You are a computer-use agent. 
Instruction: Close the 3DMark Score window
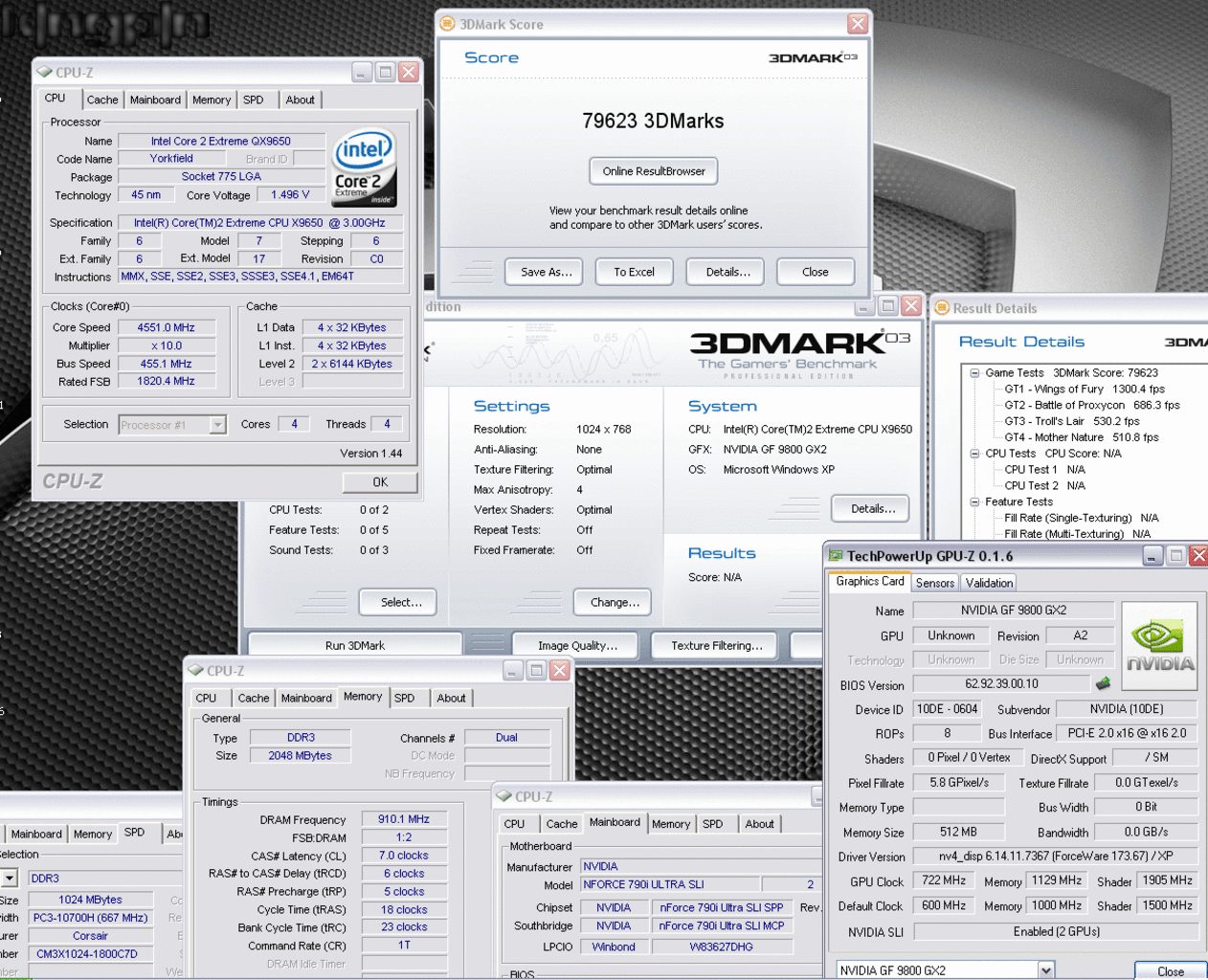858,24
